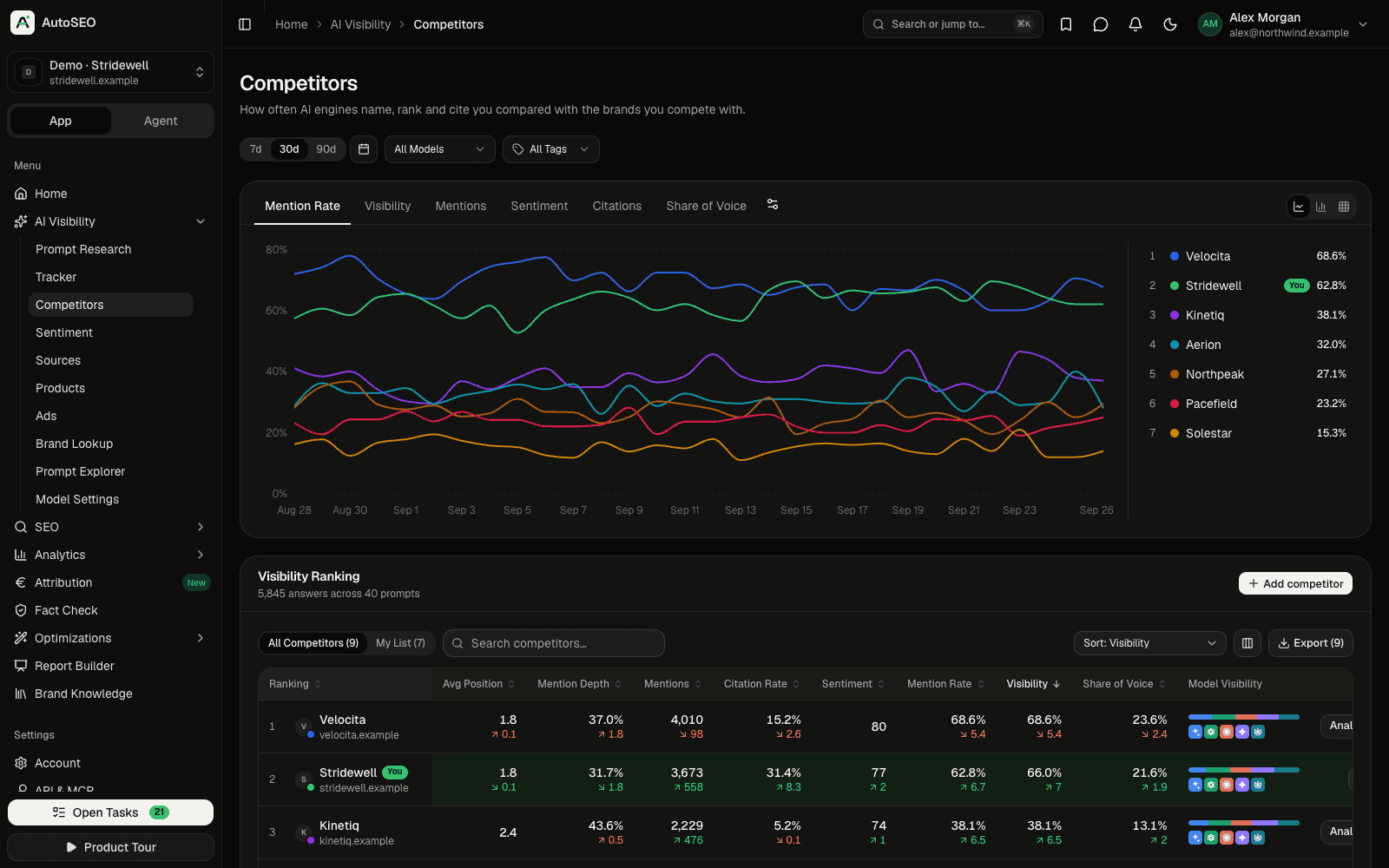Switch to bar chart view
Image resolution: width=1389 pixels, height=868 pixels.
[x=1321, y=207]
